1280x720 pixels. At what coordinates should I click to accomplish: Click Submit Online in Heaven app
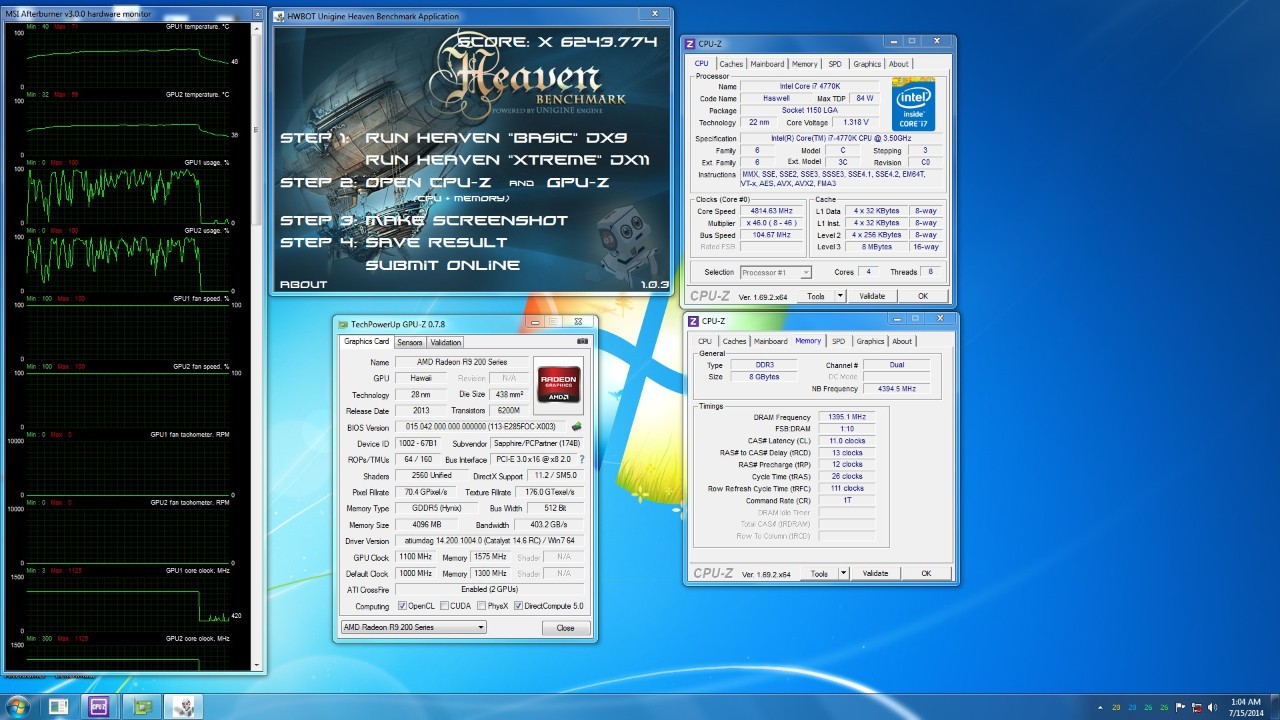tap(443, 265)
